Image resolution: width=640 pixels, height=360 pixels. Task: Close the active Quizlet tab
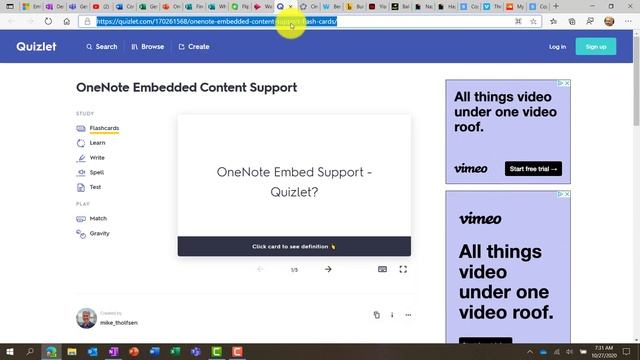point(291,7)
